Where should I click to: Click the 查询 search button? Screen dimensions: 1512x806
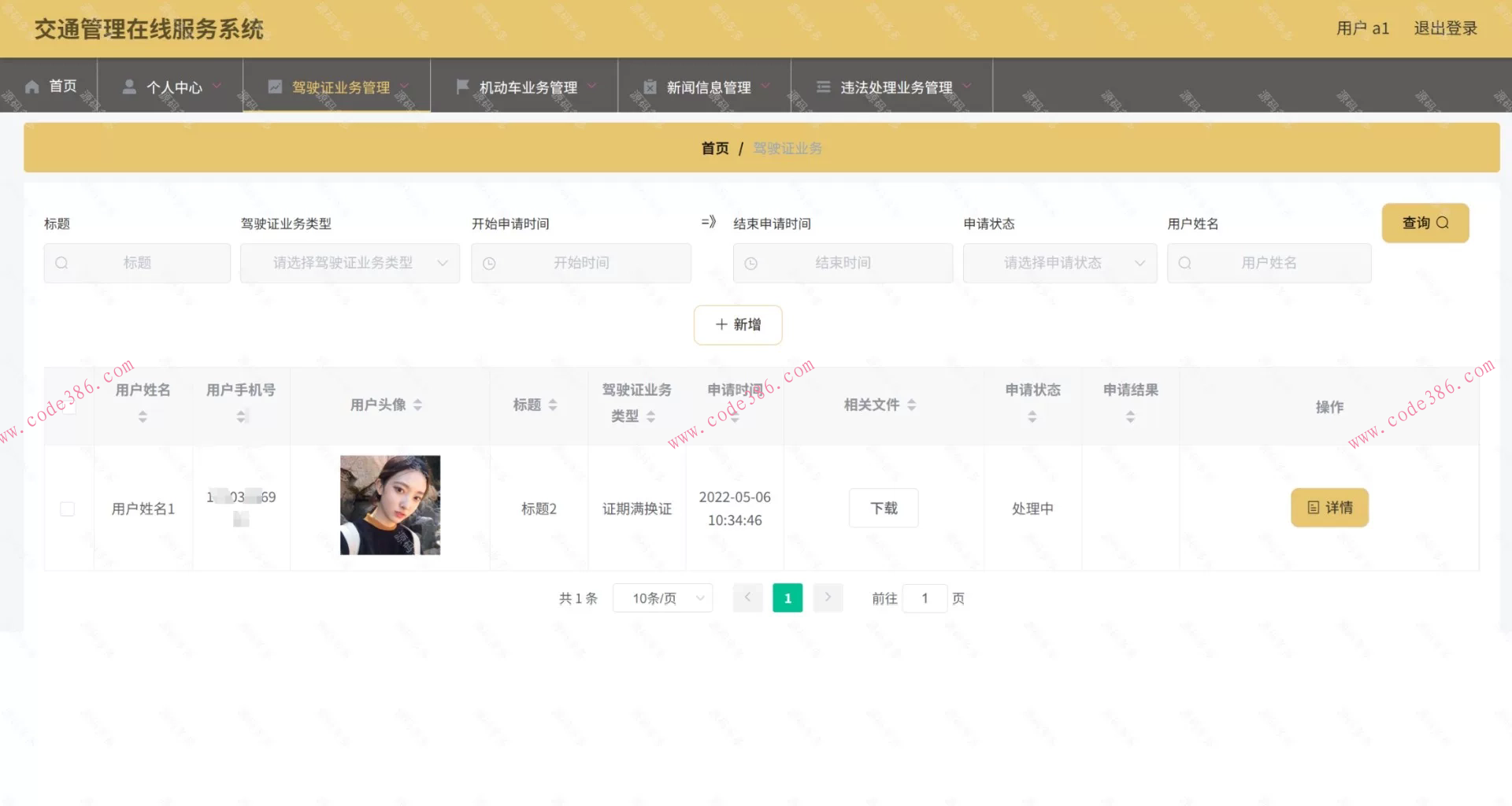click(x=1425, y=223)
